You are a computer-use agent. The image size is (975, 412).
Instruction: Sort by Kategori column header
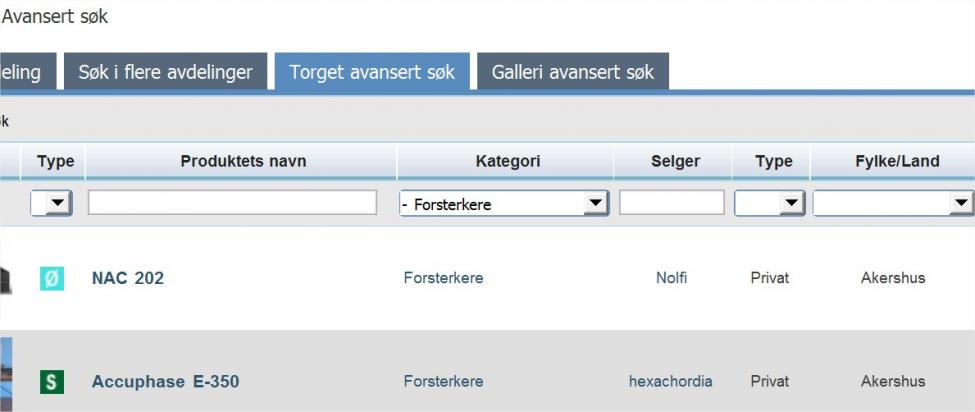[507, 161]
